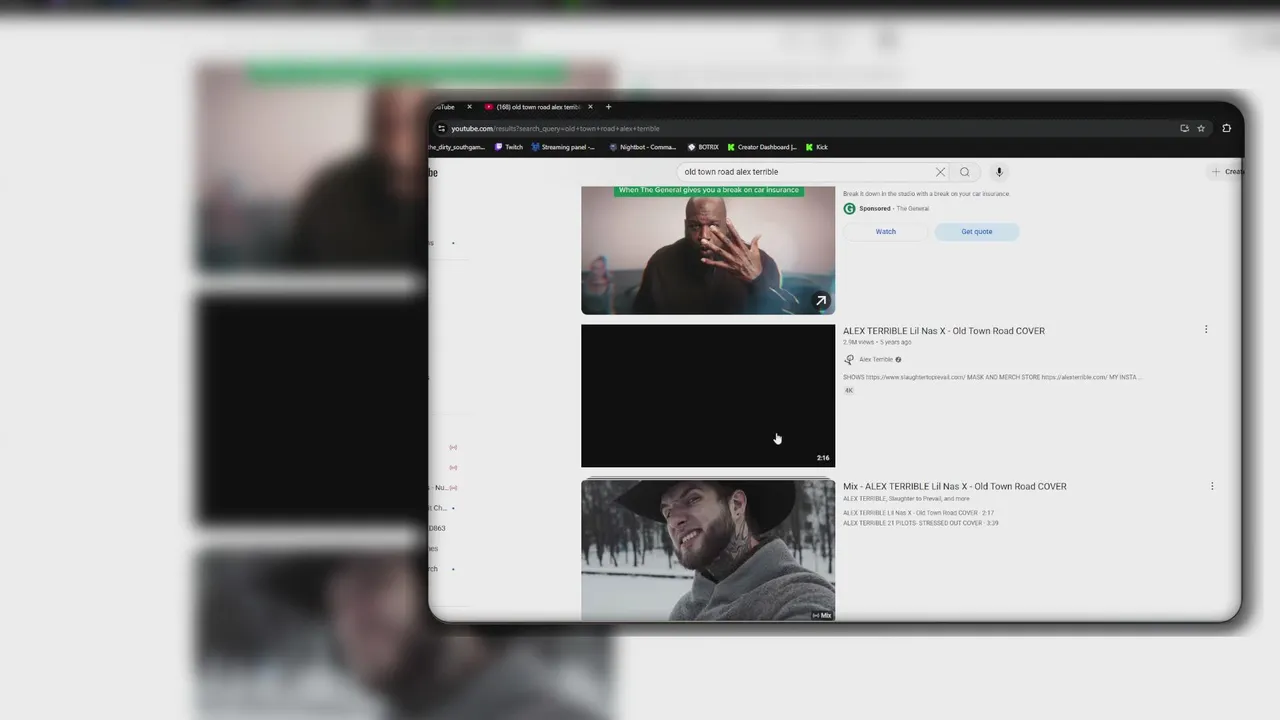Open the Creator Dashboard bookmark
This screenshot has height=720, width=1280.
coord(762,147)
